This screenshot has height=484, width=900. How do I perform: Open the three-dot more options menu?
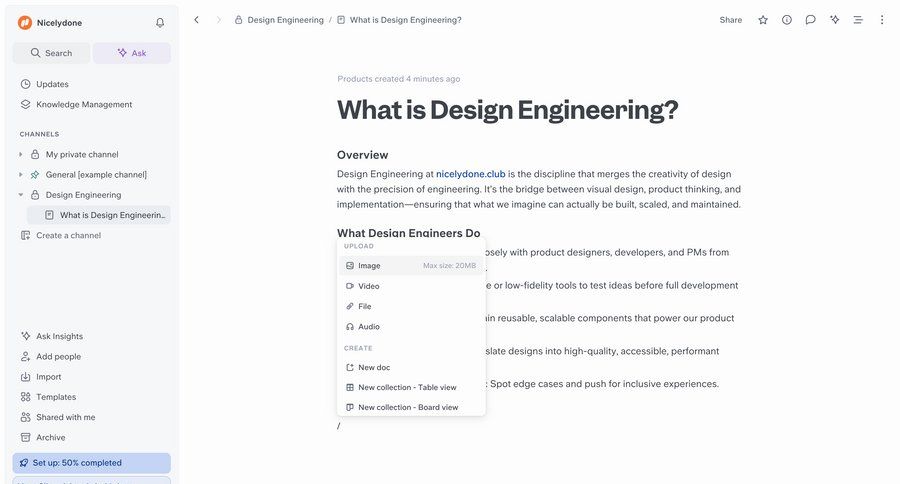[882, 20]
